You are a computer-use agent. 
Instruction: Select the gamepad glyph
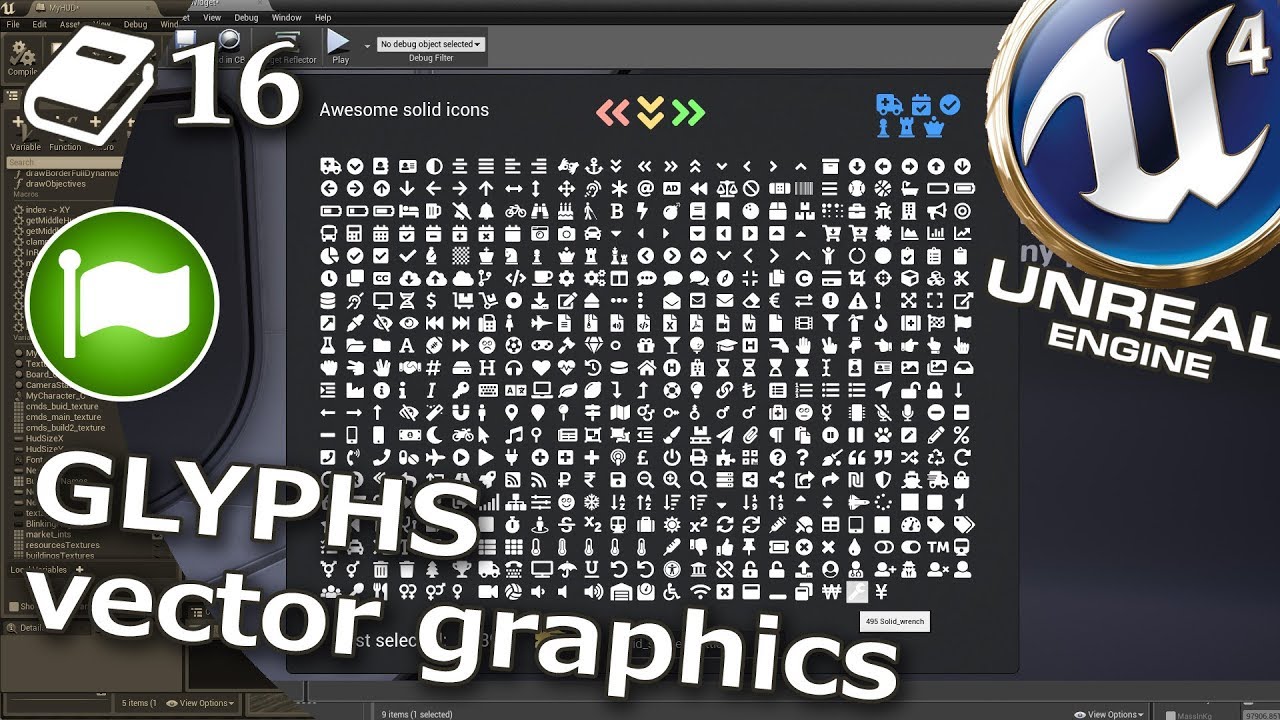[541, 345]
